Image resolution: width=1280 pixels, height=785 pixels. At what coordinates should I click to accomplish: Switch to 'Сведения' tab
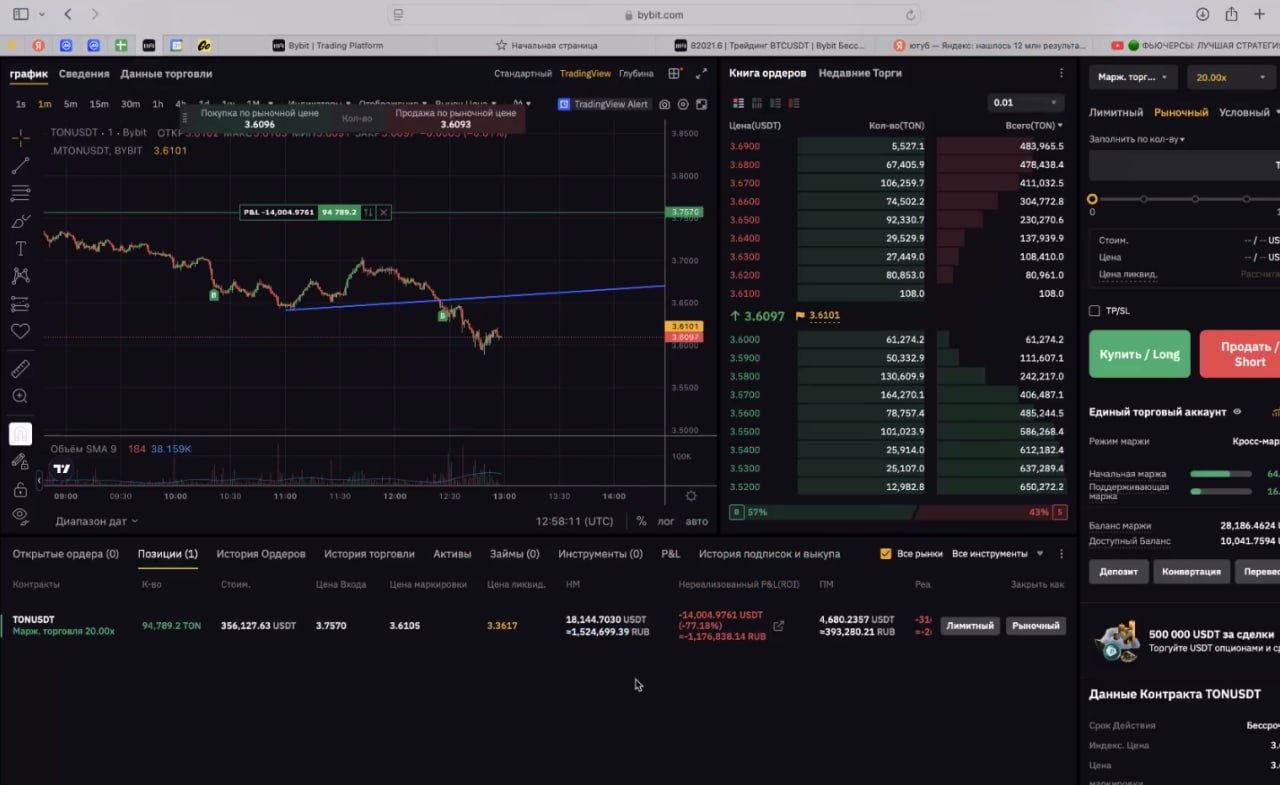(x=84, y=73)
